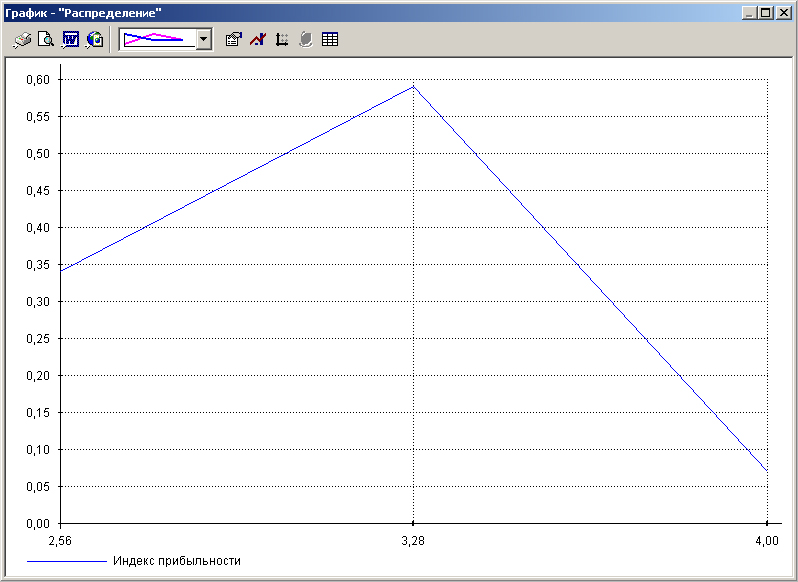This screenshot has height=582, width=798.
Task: Minimize the График window
Action: tap(749, 13)
